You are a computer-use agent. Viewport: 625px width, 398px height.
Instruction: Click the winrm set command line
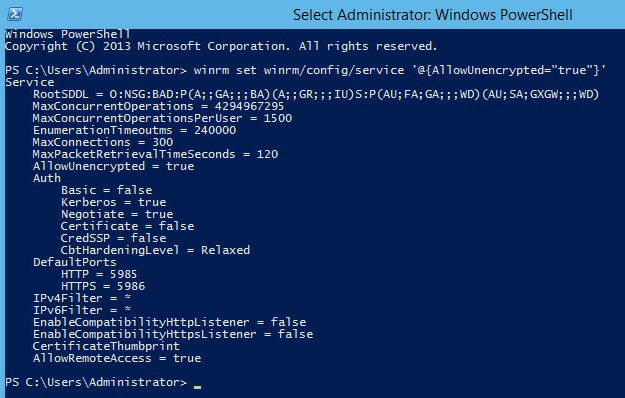tap(305, 70)
